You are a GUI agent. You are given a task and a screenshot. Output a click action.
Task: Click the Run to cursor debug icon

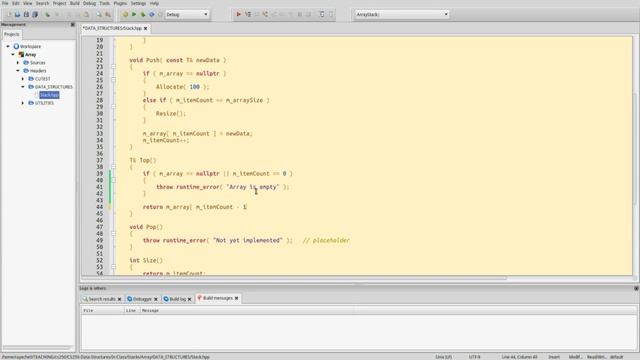pyautogui.click(x=247, y=14)
